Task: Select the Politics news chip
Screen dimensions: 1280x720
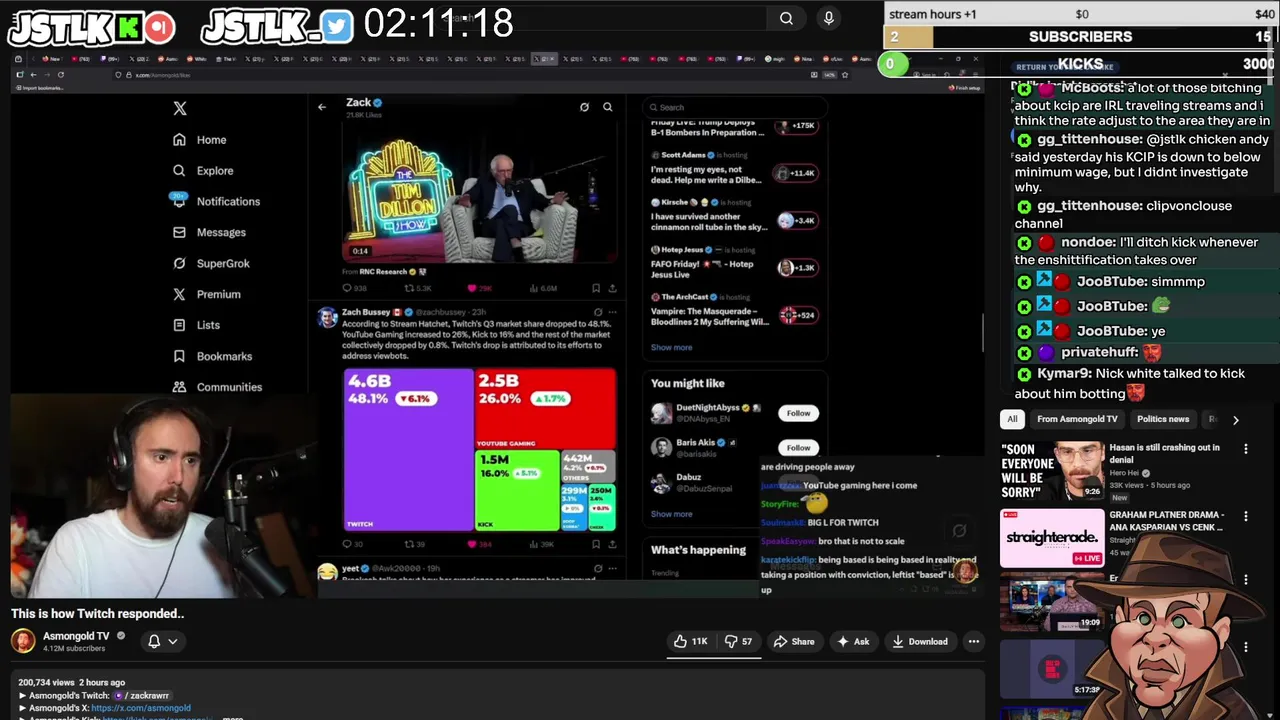Action: pyautogui.click(x=1163, y=419)
